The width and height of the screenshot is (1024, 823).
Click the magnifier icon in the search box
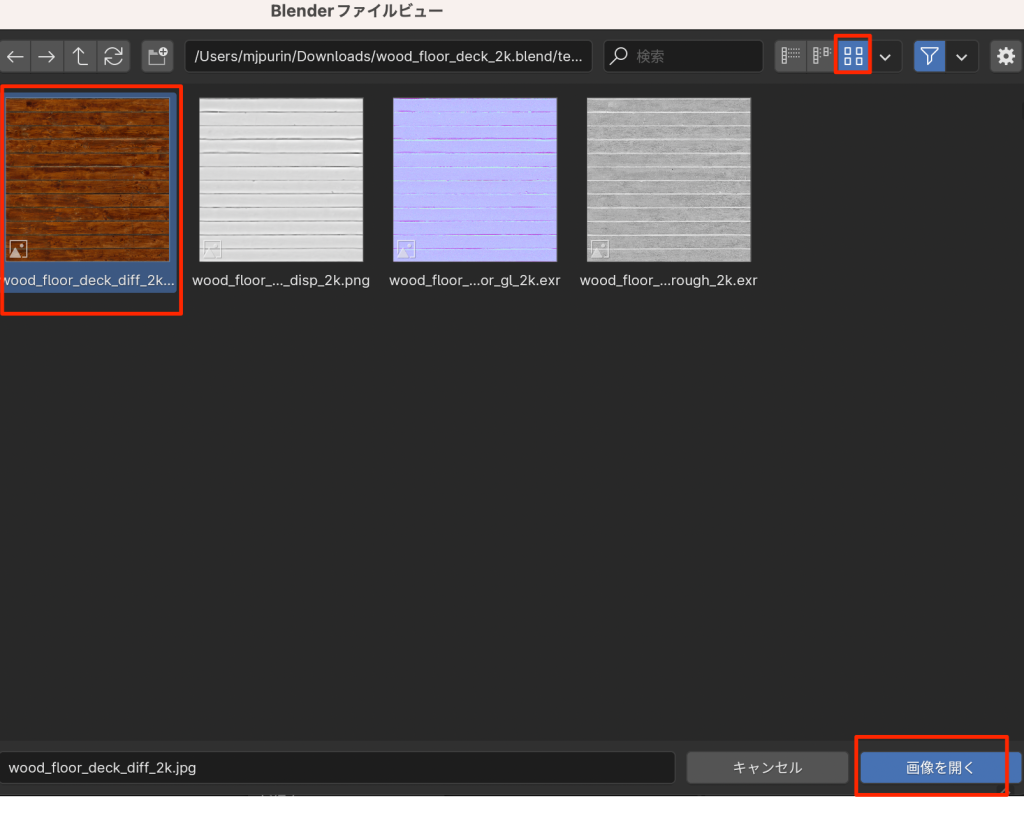620,57
